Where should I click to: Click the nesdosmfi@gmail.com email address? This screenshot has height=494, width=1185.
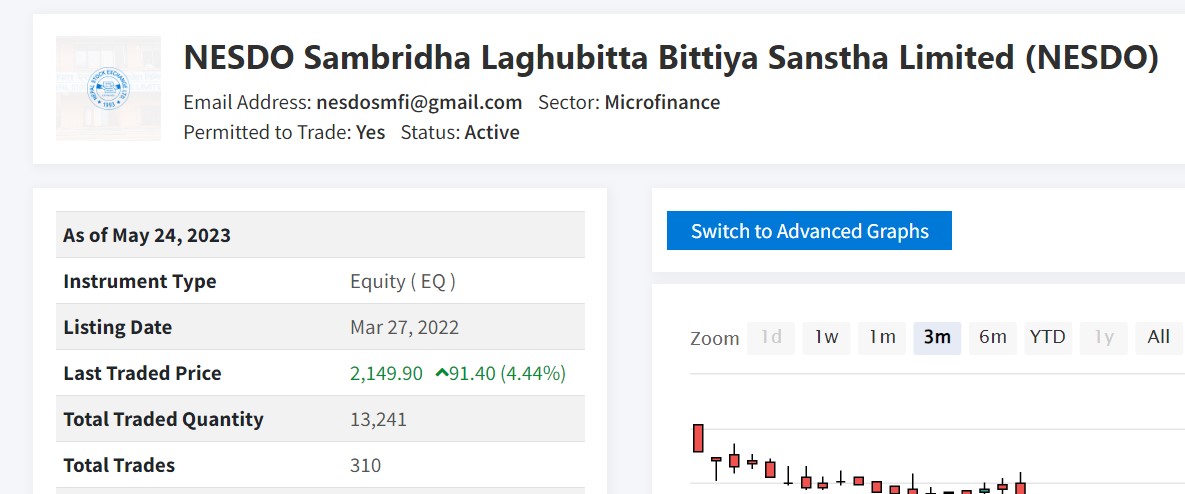[x=419, y=102]
